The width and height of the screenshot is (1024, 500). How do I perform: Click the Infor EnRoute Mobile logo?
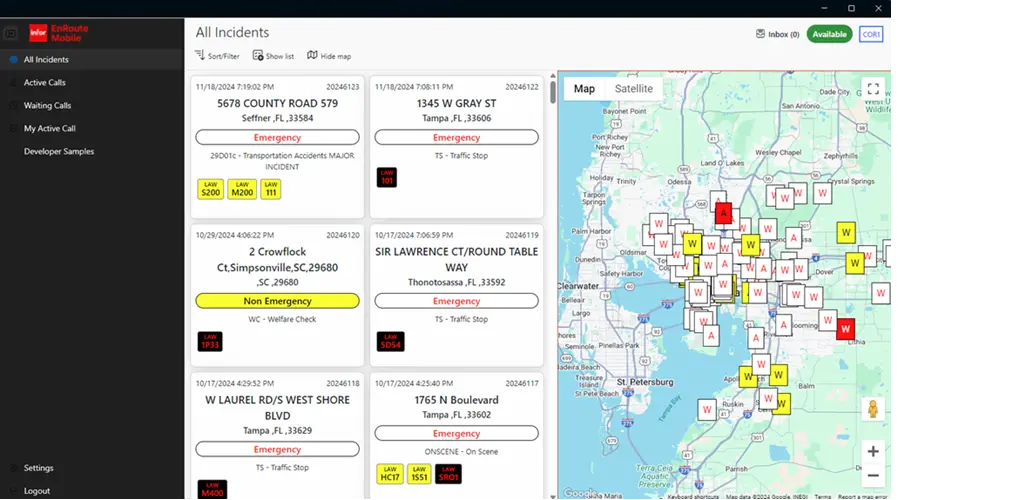point(59,33)
